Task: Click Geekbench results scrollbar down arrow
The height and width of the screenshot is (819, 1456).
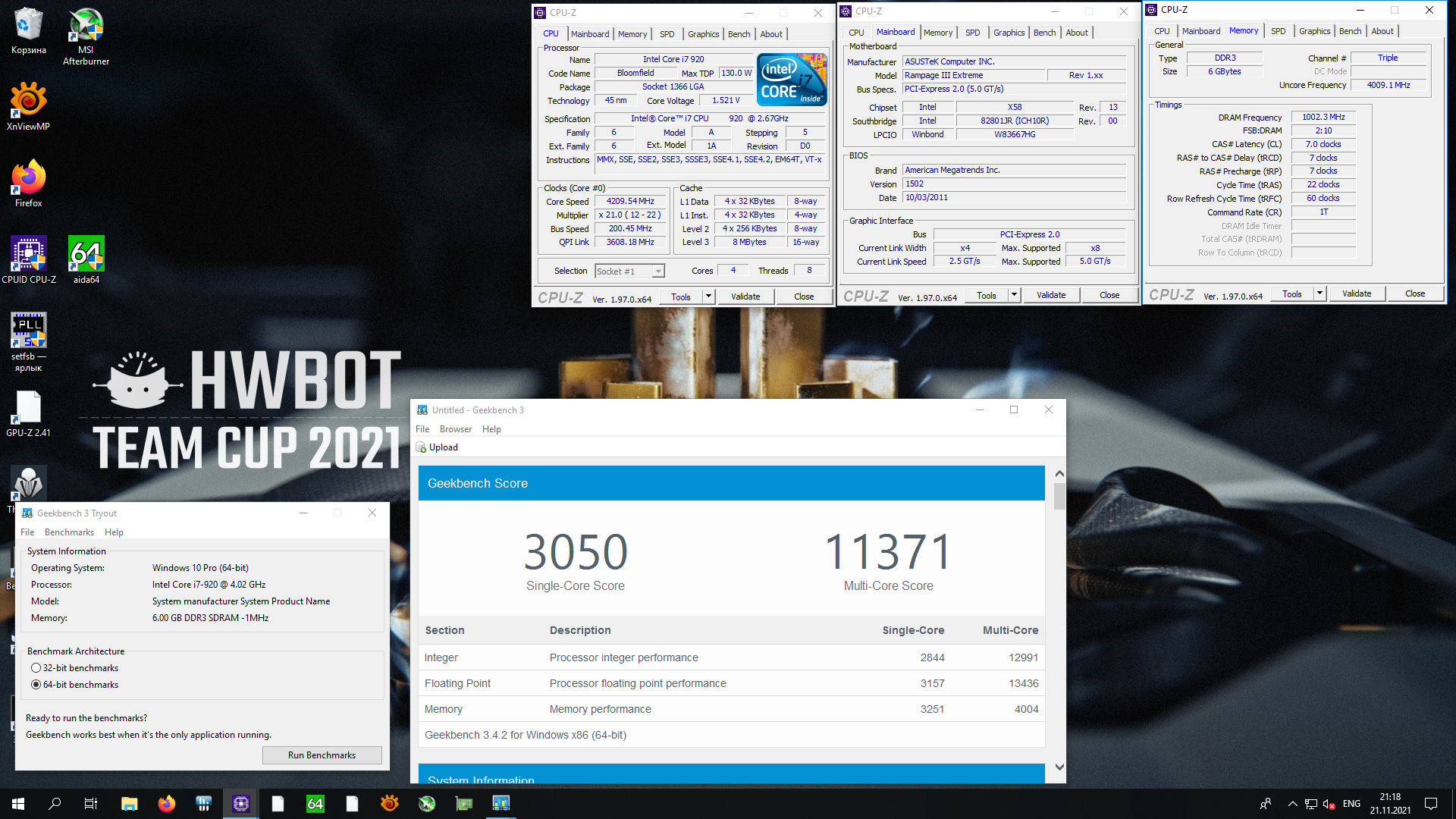Action: pos(1059,767)
